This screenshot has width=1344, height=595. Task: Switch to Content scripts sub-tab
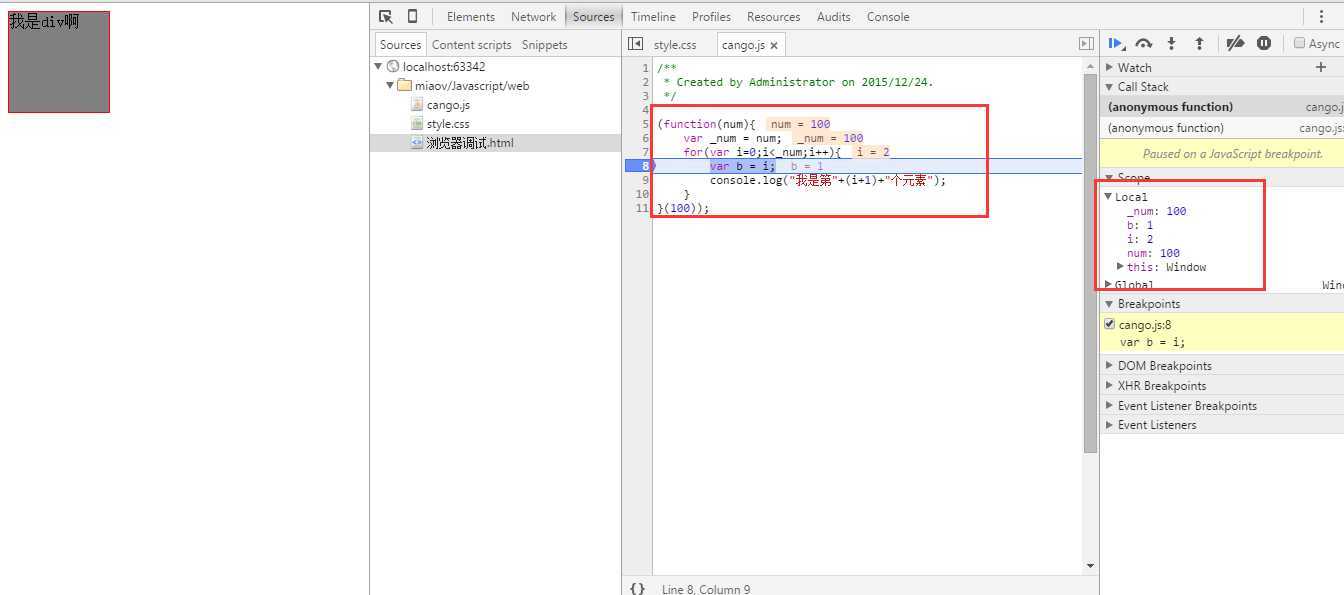coord(471,45)
